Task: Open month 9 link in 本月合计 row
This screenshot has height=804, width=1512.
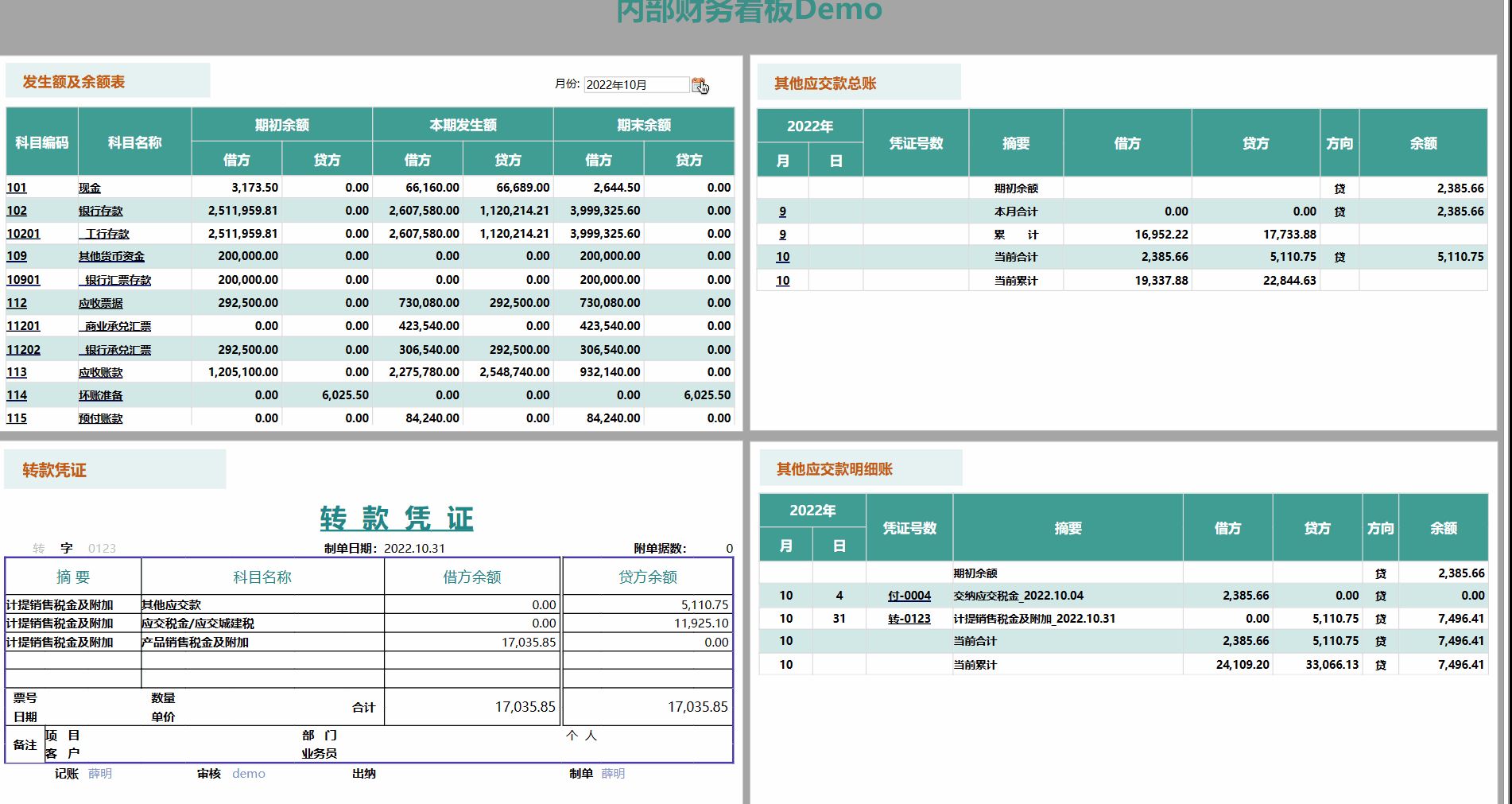Action: click(x=783, y=212)
